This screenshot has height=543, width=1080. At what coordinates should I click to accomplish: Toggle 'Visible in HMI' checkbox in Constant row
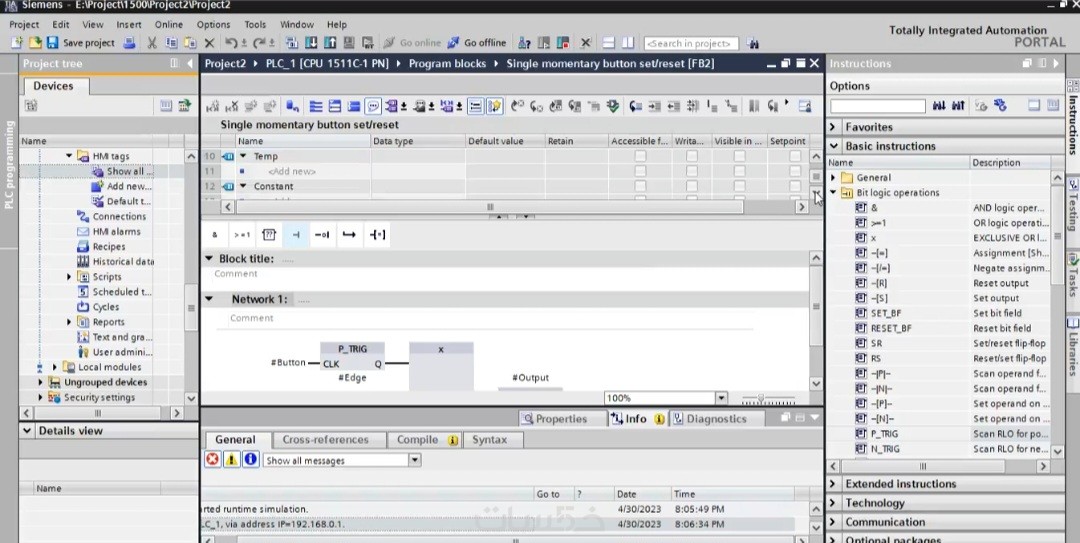click(739, 186)
